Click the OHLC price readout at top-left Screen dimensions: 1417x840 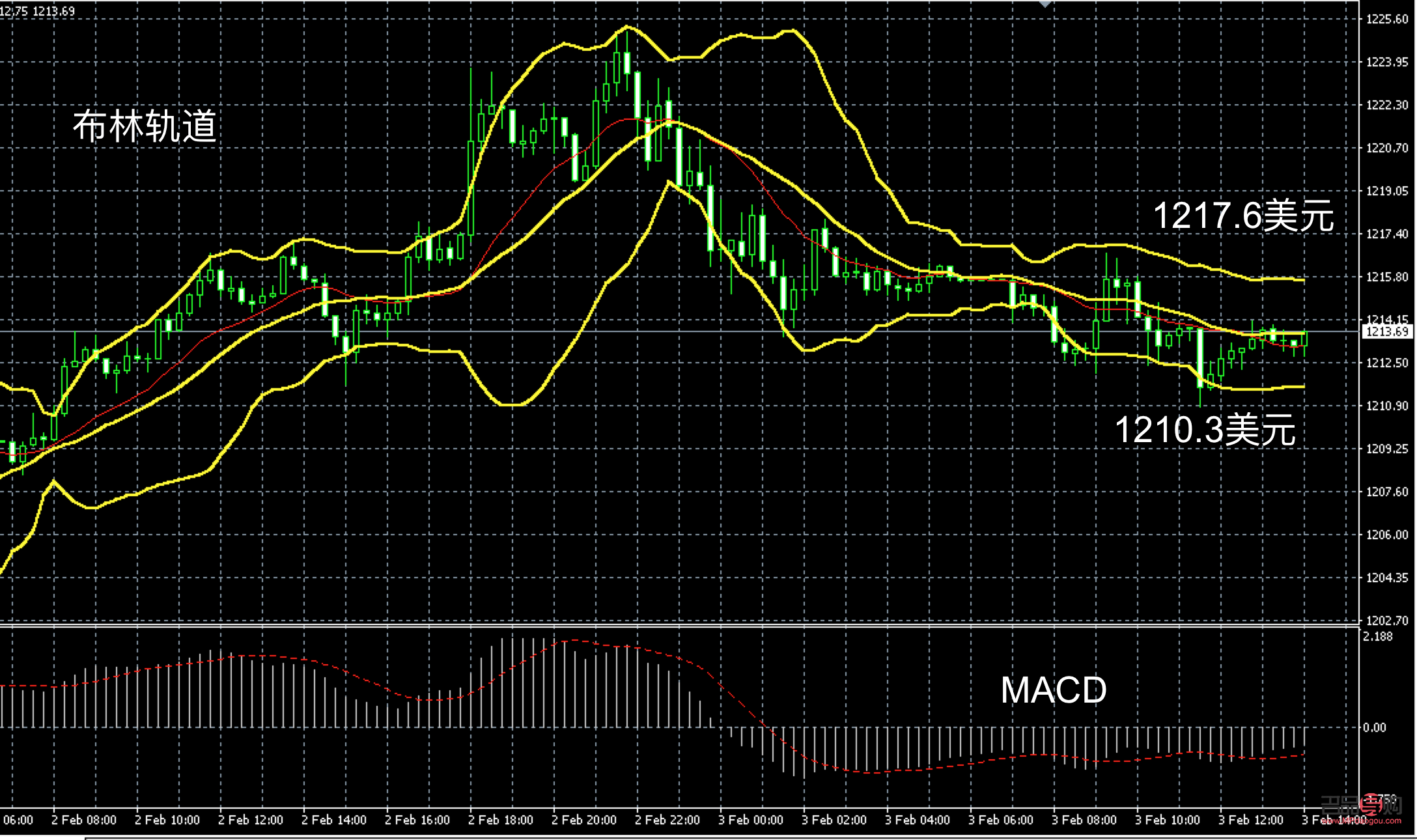pos(38,11)
